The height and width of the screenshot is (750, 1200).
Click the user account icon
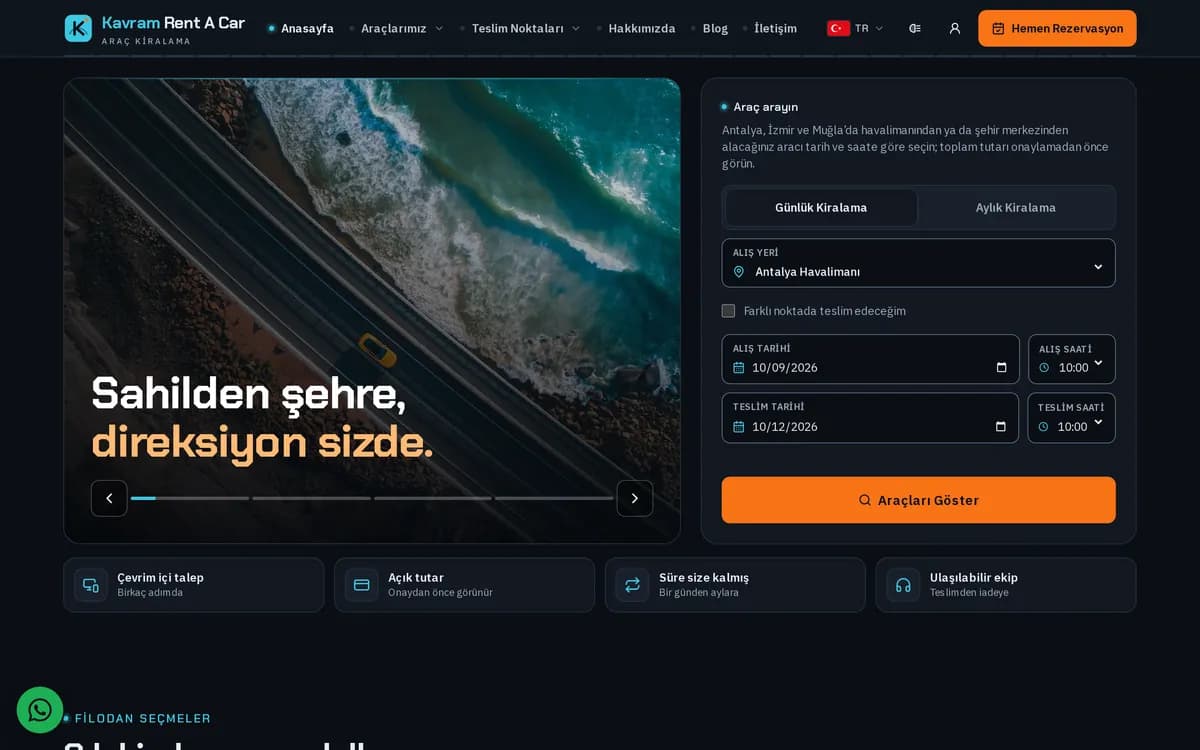tap(955, 28)
